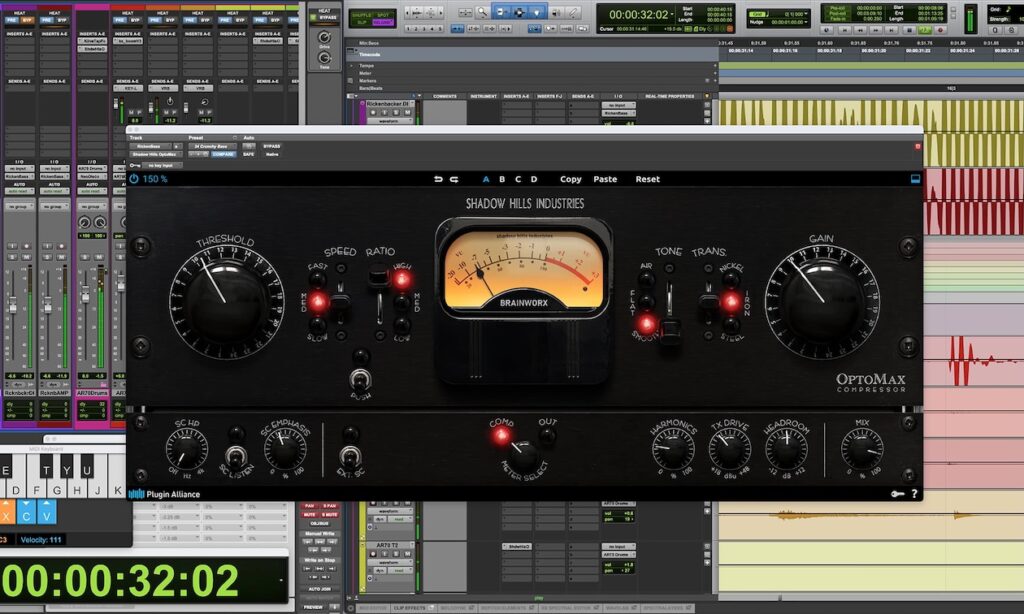The width and height of the screenshot is (1024, 614).
Task: Open the Shadow Hills OptoMax insert selector
Action: [x=156, y=154]
